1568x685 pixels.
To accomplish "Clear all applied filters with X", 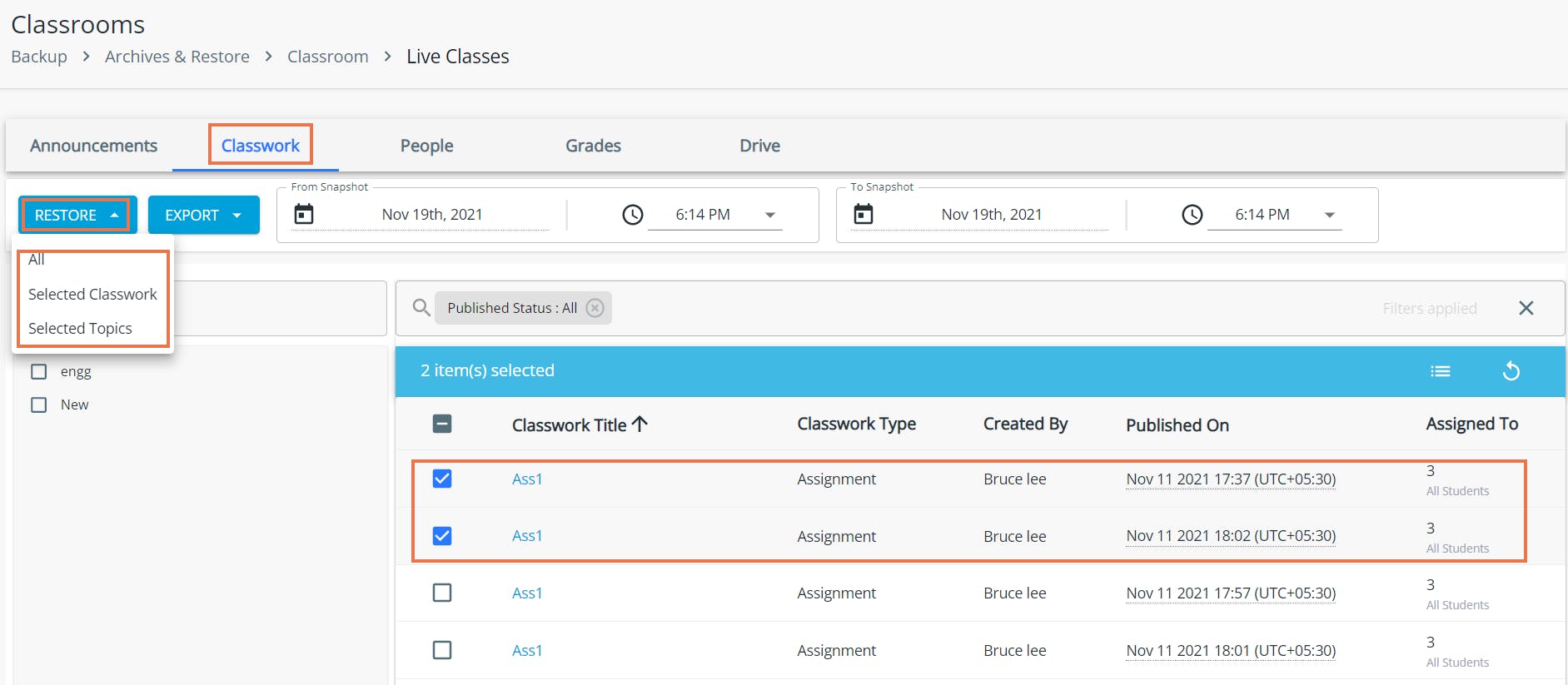I will (1526, 308).
